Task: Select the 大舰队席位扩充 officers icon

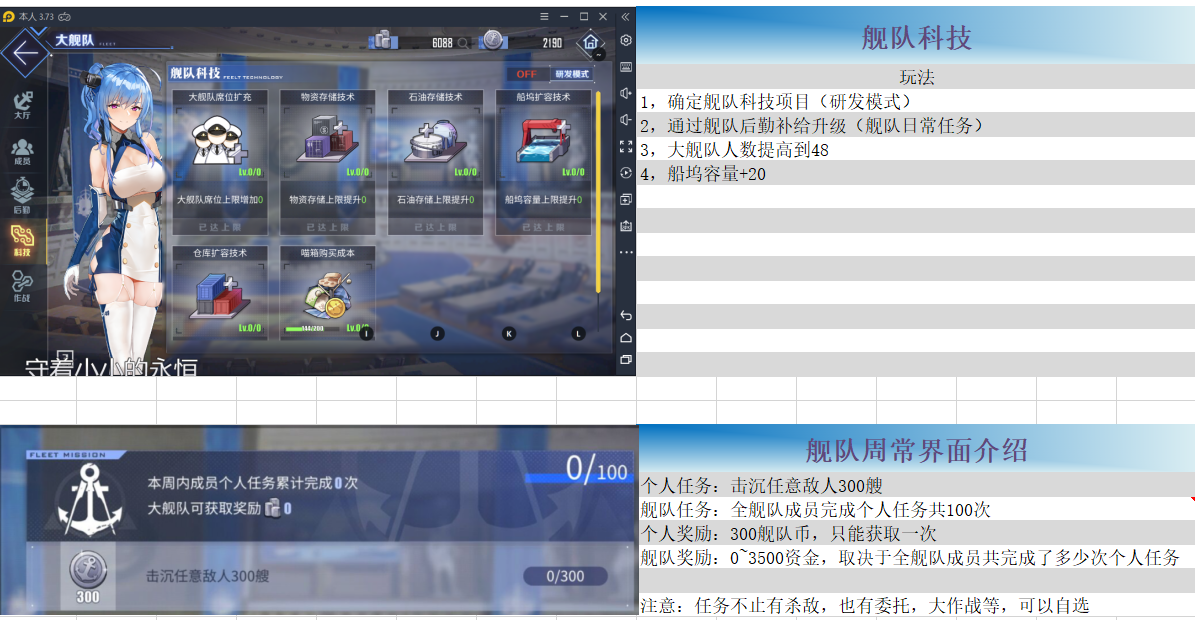Action: tap(219, 140)
